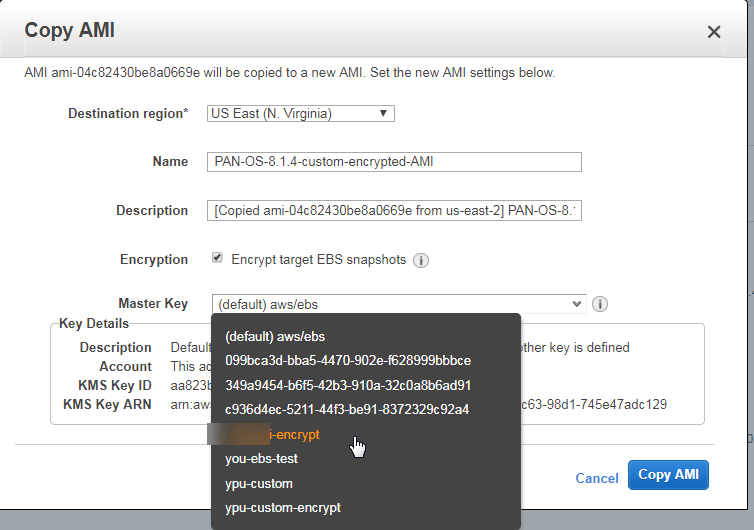This screenshot has height=530, width=754.
Task: Choose key starting with 349a9454
Action: [347, 385]
